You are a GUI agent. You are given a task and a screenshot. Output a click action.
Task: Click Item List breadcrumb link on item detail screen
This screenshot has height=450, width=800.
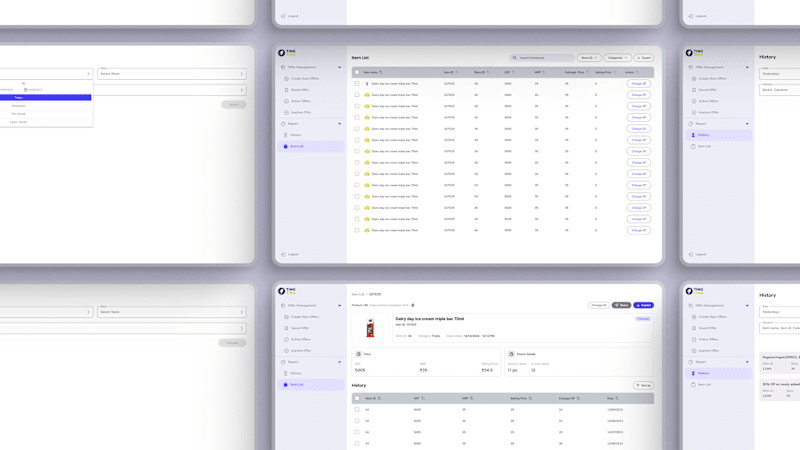(358, 294)
